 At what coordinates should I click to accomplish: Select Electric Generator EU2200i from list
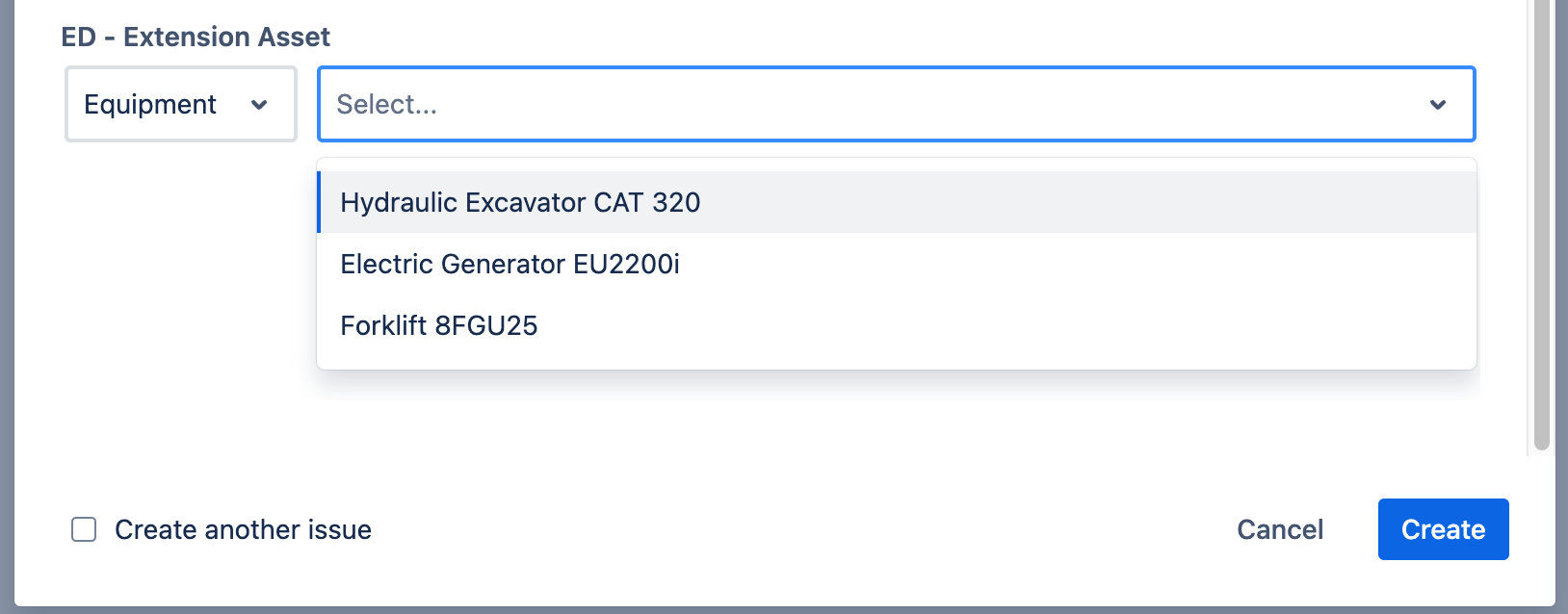510,264
